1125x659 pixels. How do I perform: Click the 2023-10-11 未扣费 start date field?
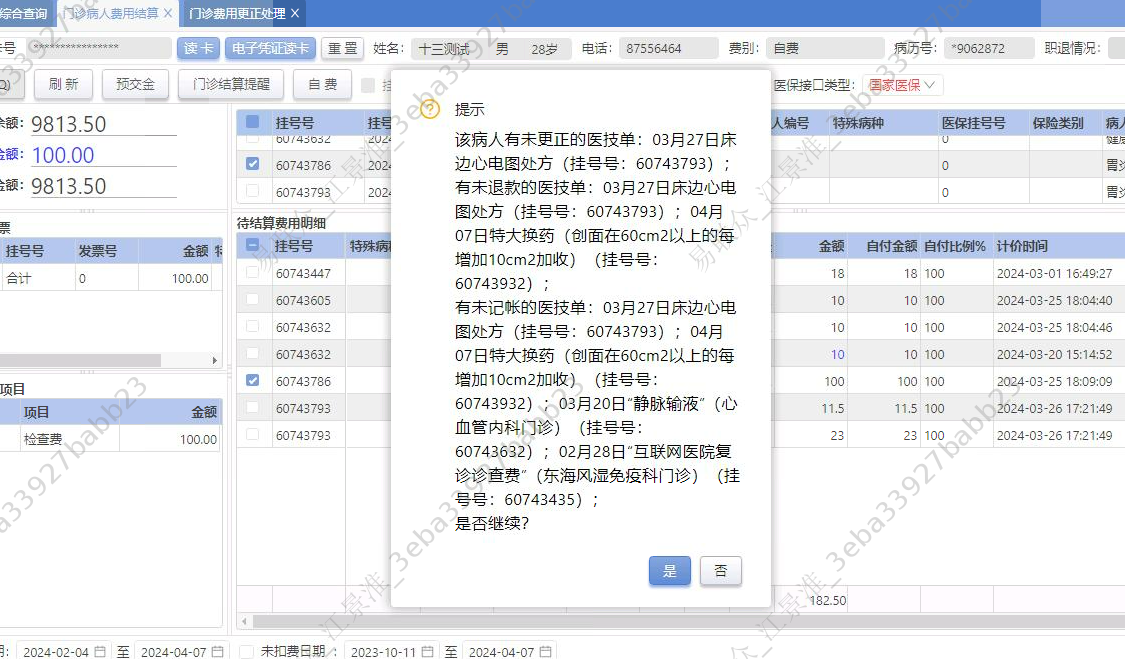coord(391,651)
